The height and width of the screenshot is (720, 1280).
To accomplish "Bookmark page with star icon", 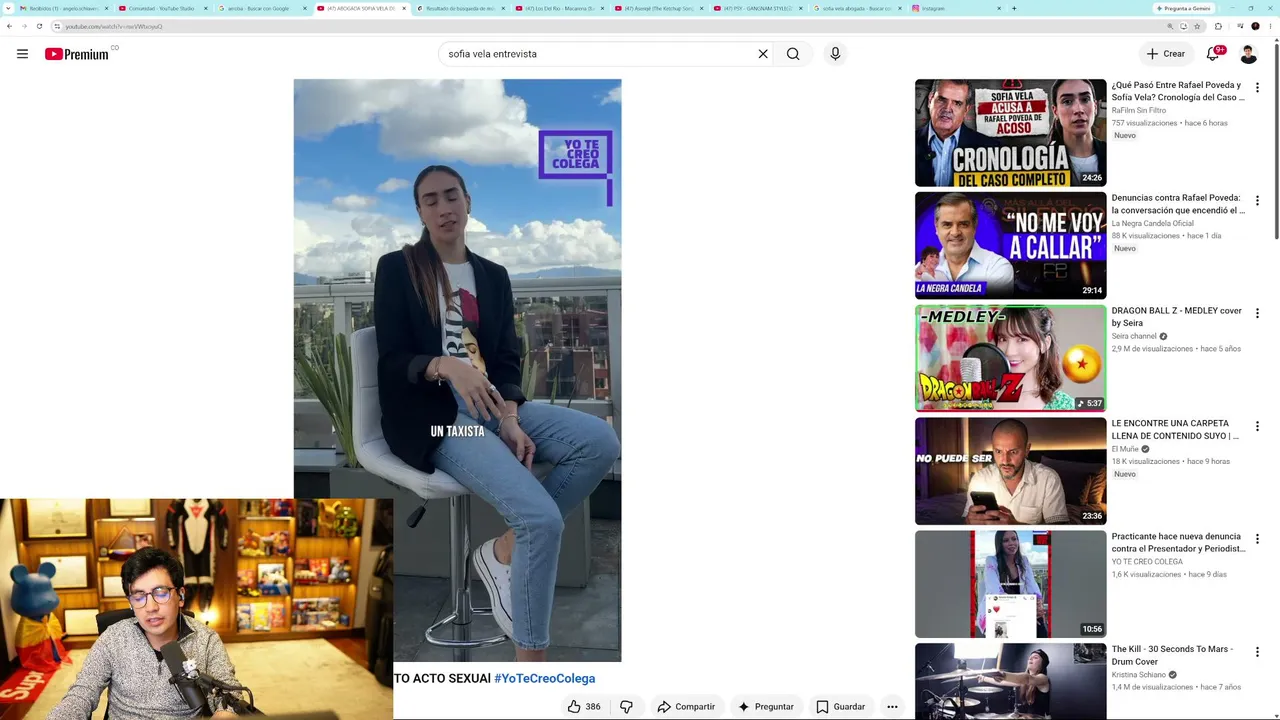I will click(x=1197, y=26).
